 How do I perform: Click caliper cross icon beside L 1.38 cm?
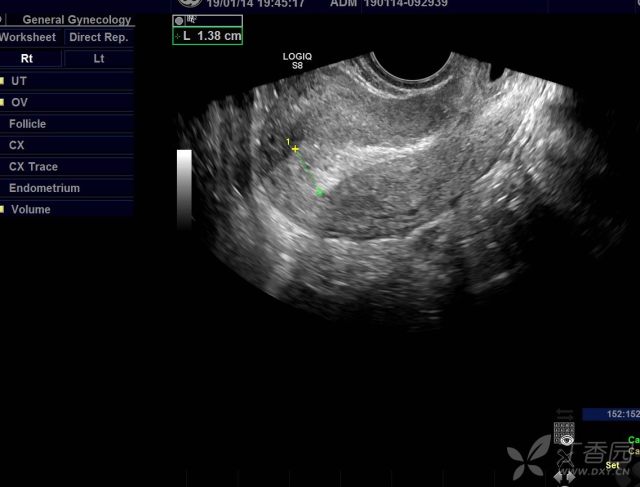(x=178, y=36)
